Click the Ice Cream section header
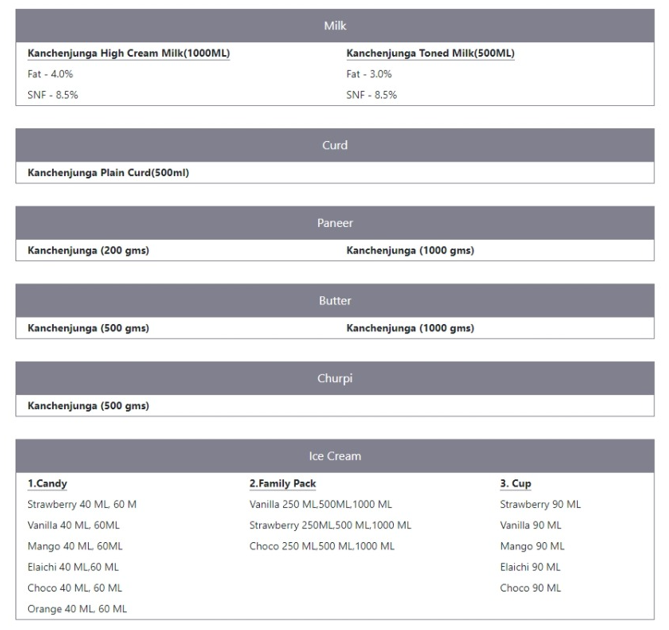Viewport: 669px width, 630px height. (335, 456)
